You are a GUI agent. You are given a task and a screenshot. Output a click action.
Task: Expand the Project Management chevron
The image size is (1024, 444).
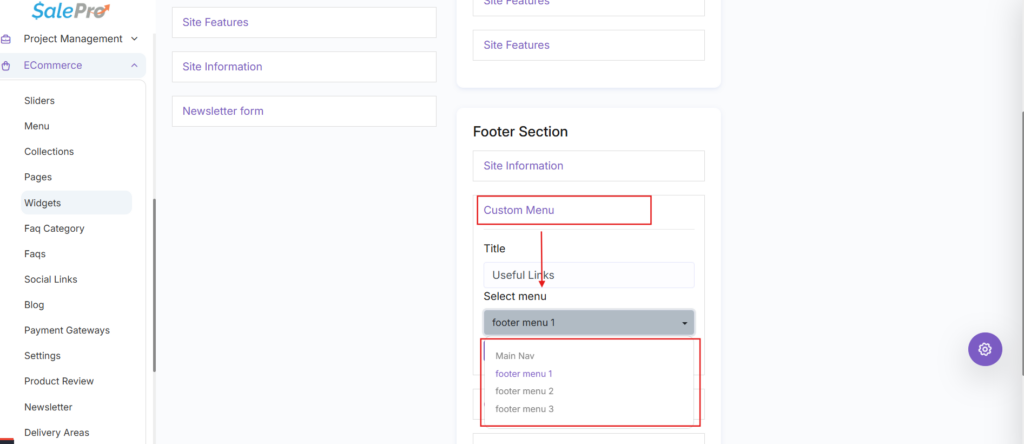(134, 39)
